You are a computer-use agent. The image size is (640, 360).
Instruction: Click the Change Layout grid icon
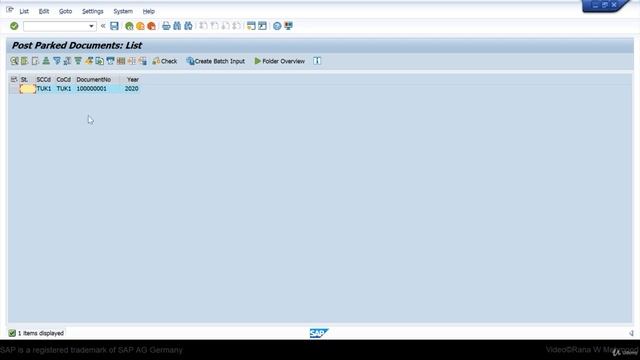pyautogui.click(x=121, y=61)
